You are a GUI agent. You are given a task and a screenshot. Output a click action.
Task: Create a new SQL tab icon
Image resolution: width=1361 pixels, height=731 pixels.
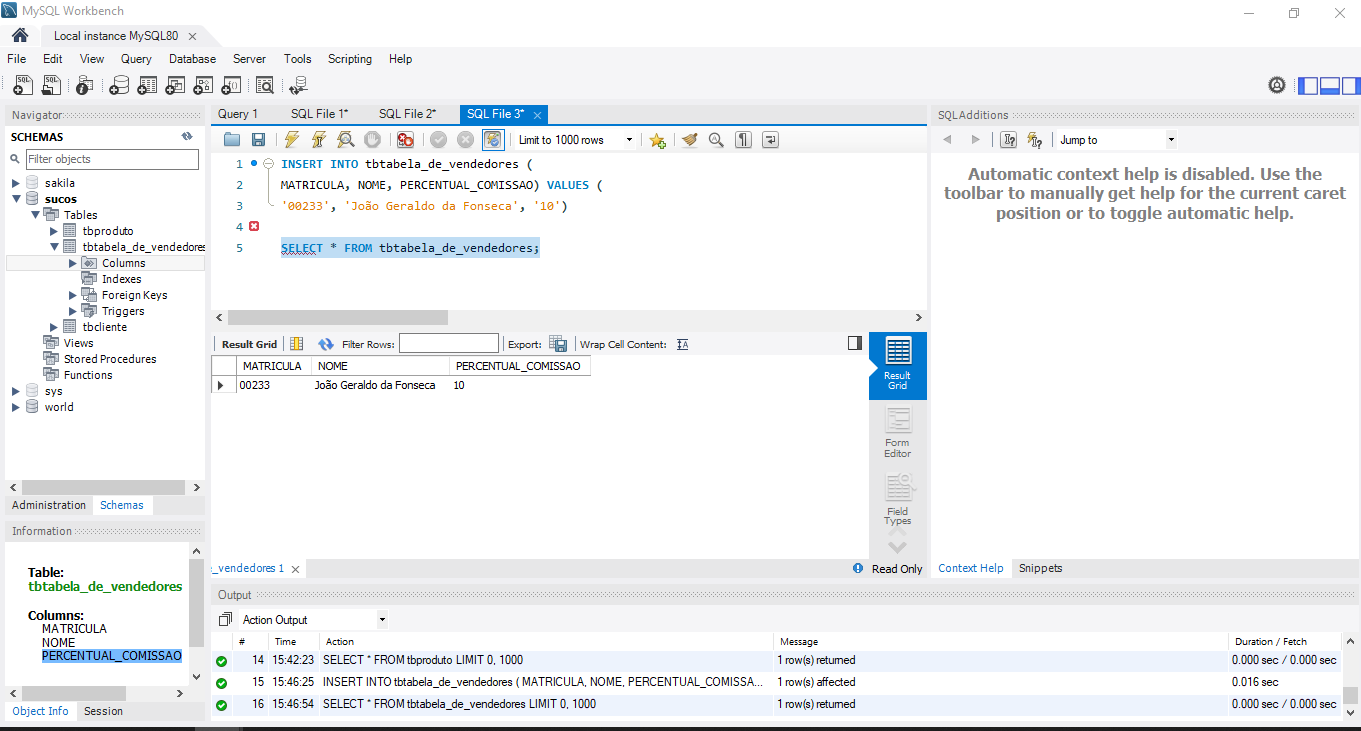point(21,85)
